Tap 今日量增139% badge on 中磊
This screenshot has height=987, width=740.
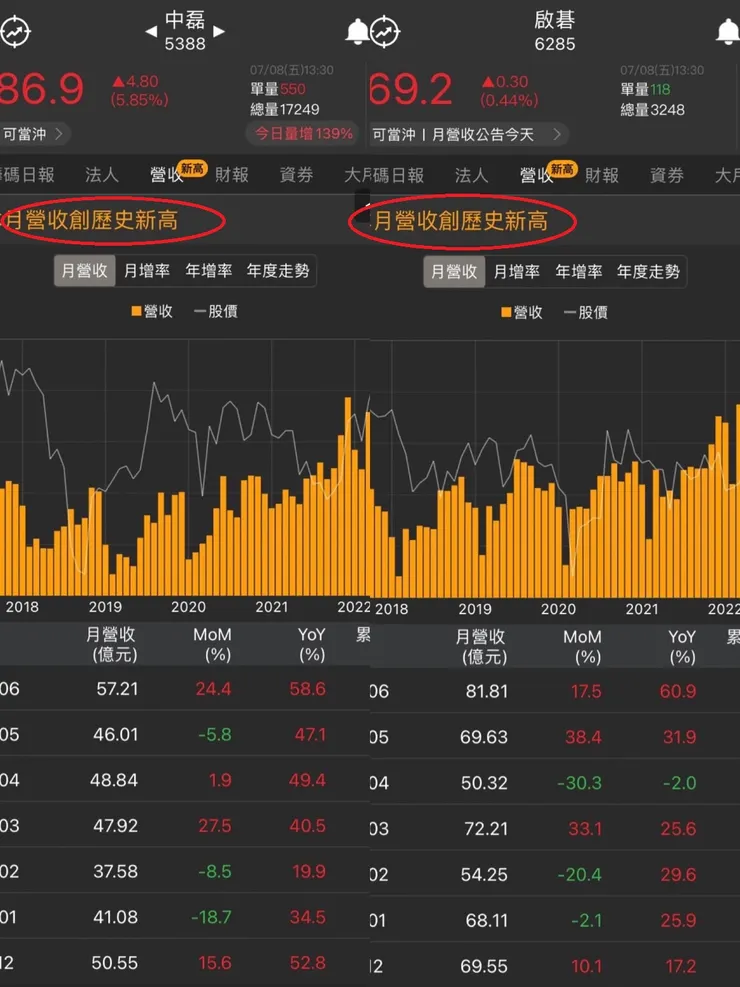(x=302, y=133)
